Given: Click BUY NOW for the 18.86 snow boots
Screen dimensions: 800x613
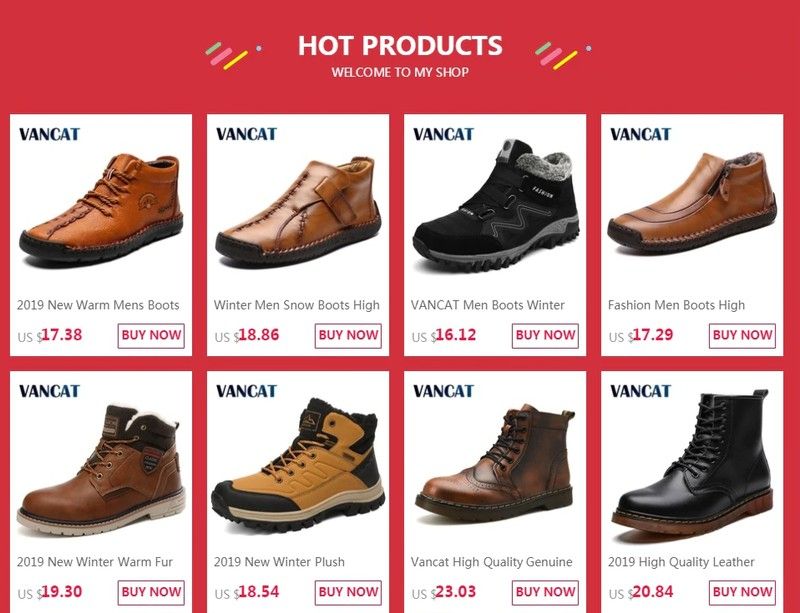Looking at the screenshot, I should click(348, 335).
